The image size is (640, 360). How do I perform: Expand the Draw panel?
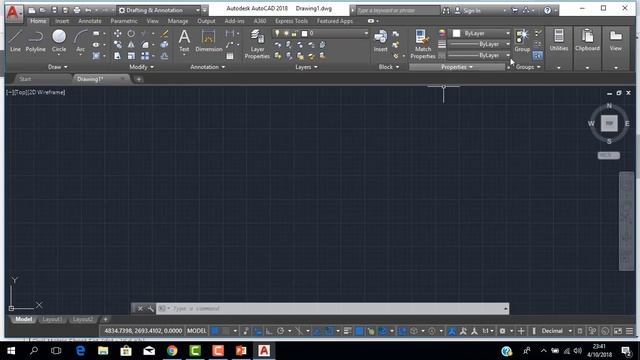tap(58, 67)
